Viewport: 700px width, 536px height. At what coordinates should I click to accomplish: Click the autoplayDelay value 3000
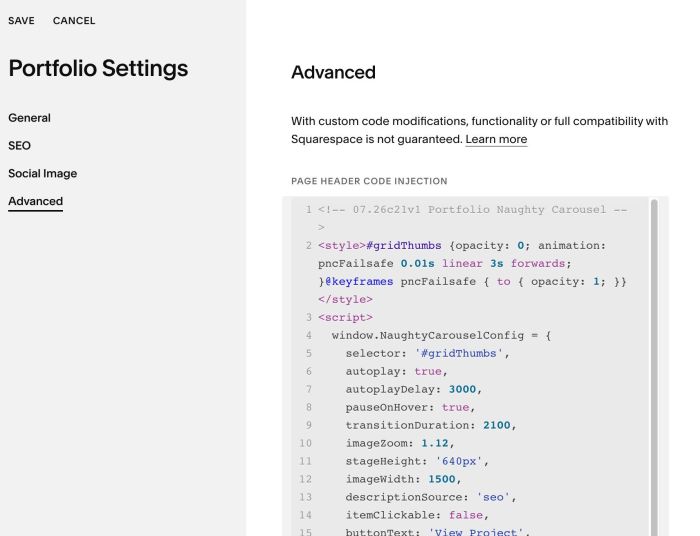462,389
